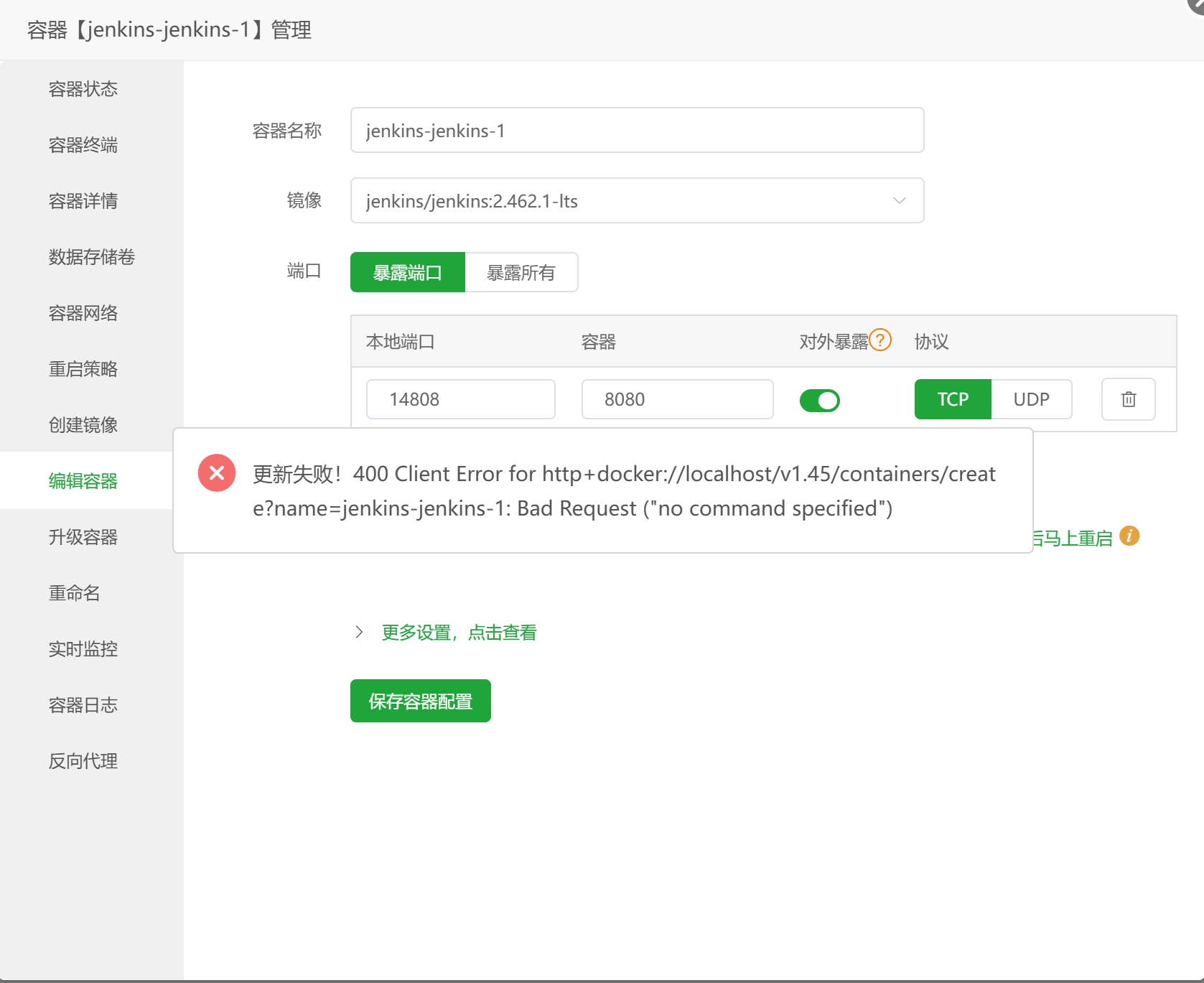Click the orange info icon near 马上重启
Screen dimensions: 1204x983
point(1129,536)
